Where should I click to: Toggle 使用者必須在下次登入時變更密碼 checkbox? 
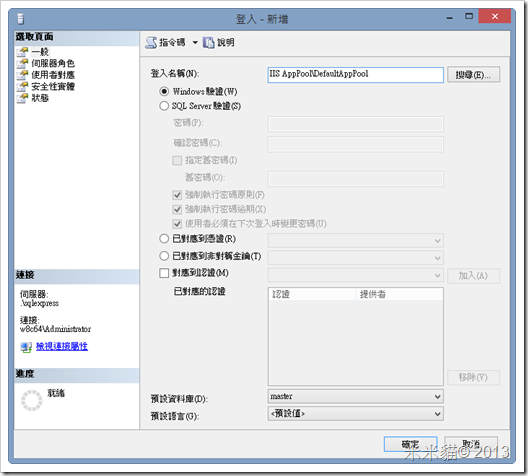(177, 224)
